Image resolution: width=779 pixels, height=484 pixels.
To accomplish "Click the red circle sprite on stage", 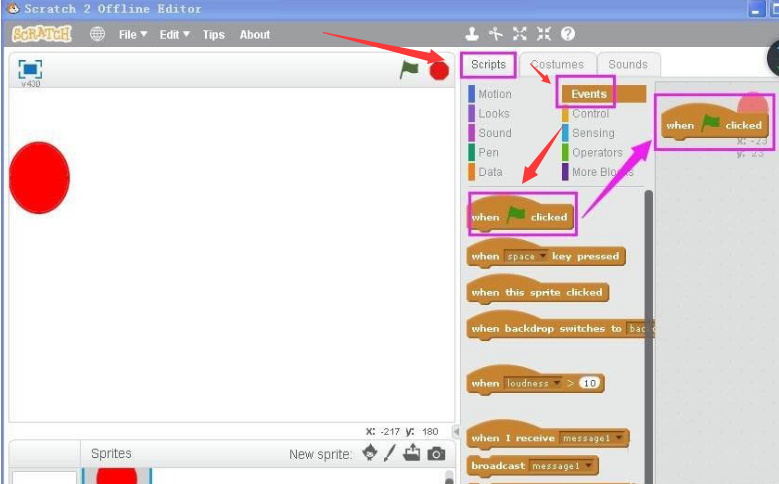I will click(x=39, y=178).
